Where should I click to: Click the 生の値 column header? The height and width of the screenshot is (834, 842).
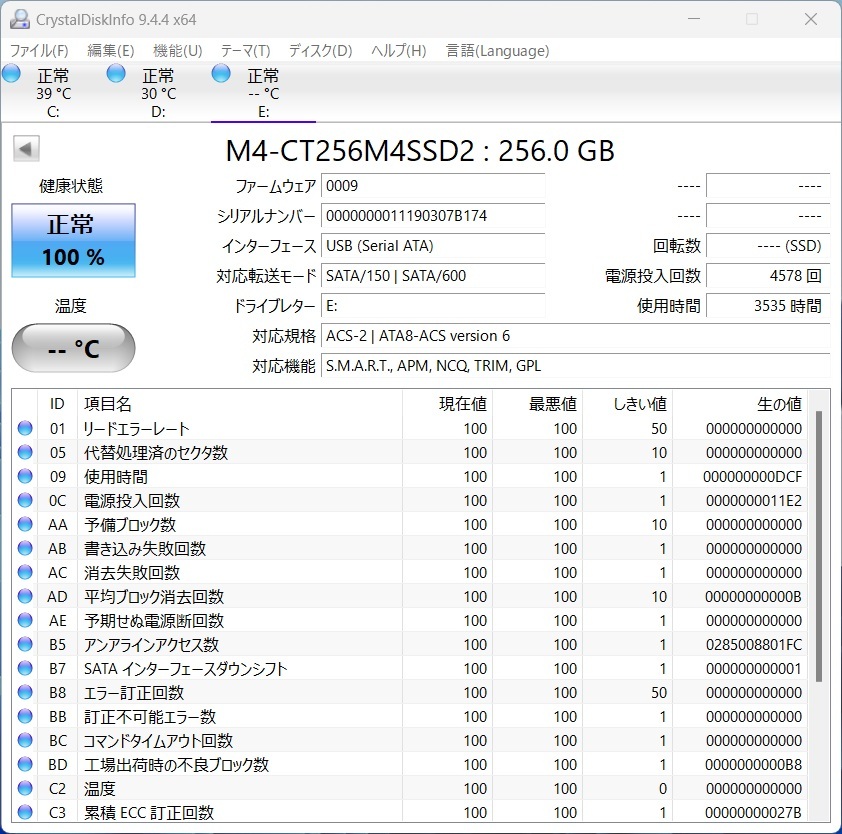click(x=740, y=403)
